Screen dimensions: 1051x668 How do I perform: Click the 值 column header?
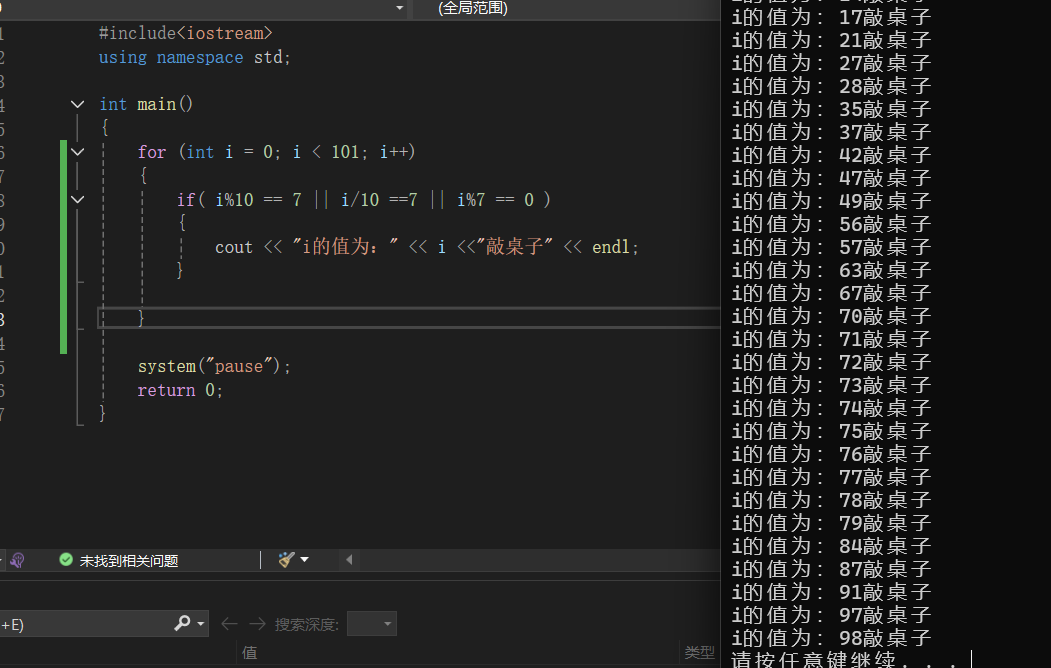(x=249, y=653)
